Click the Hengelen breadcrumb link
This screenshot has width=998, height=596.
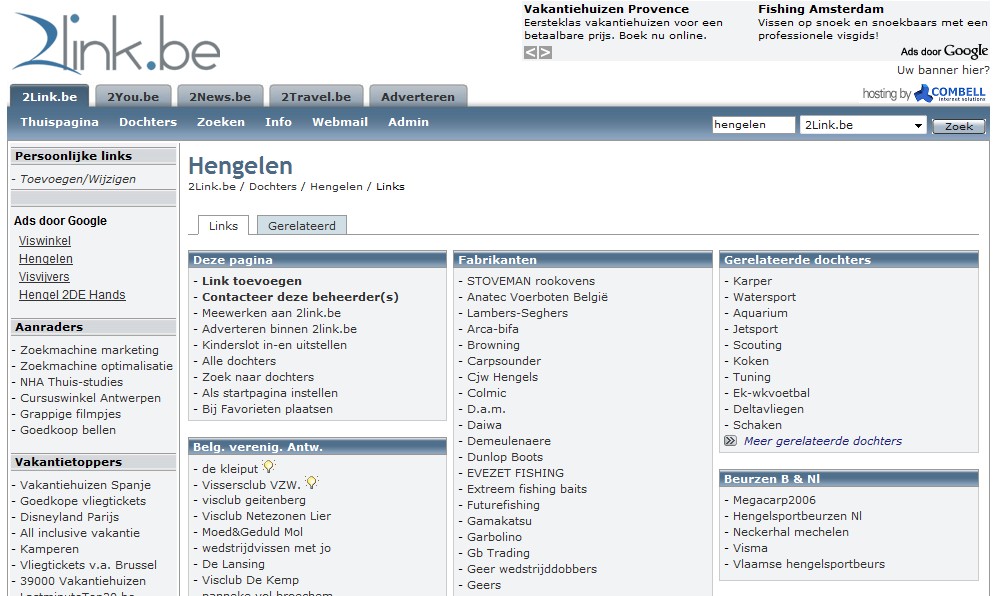(336, 187)
